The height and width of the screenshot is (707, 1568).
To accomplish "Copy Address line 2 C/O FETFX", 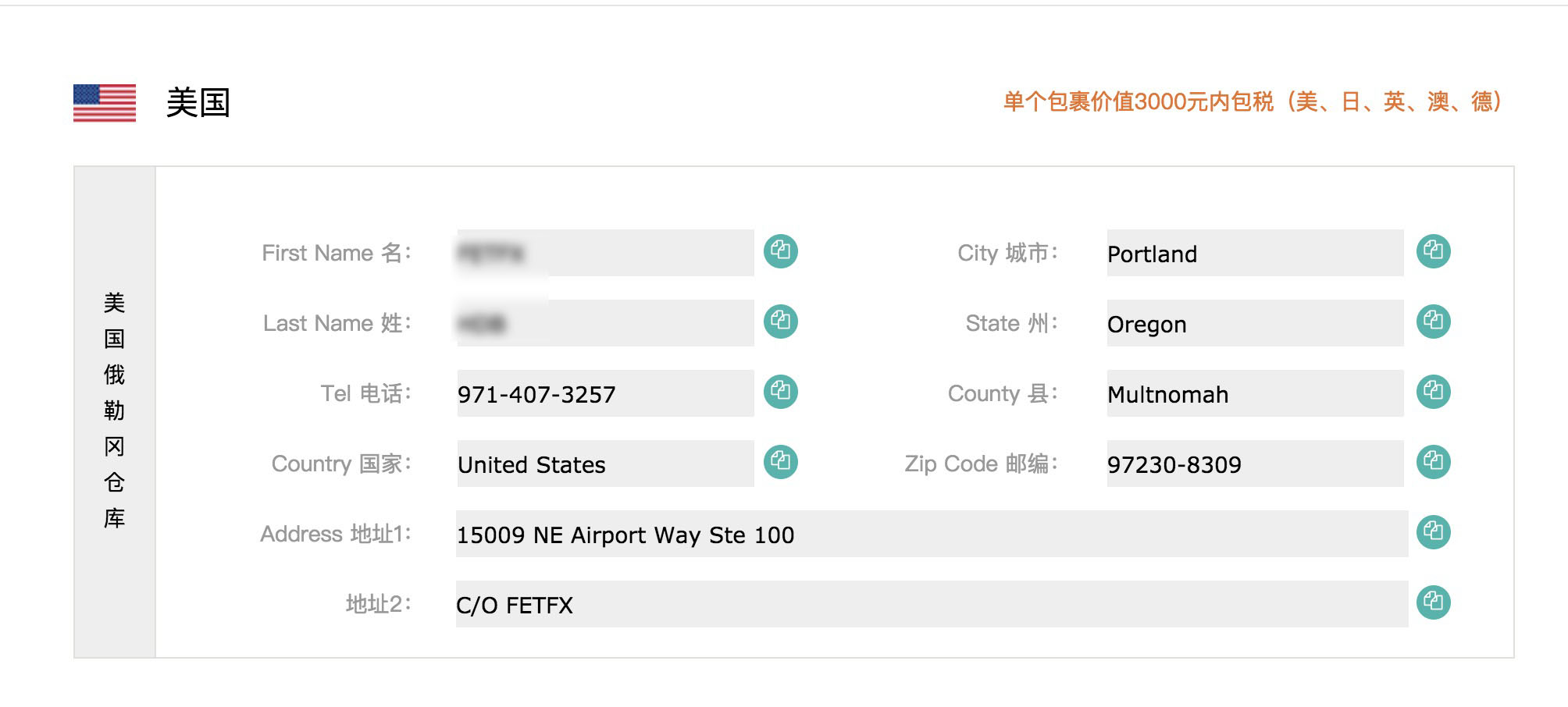I will (x=1433, y=602).
